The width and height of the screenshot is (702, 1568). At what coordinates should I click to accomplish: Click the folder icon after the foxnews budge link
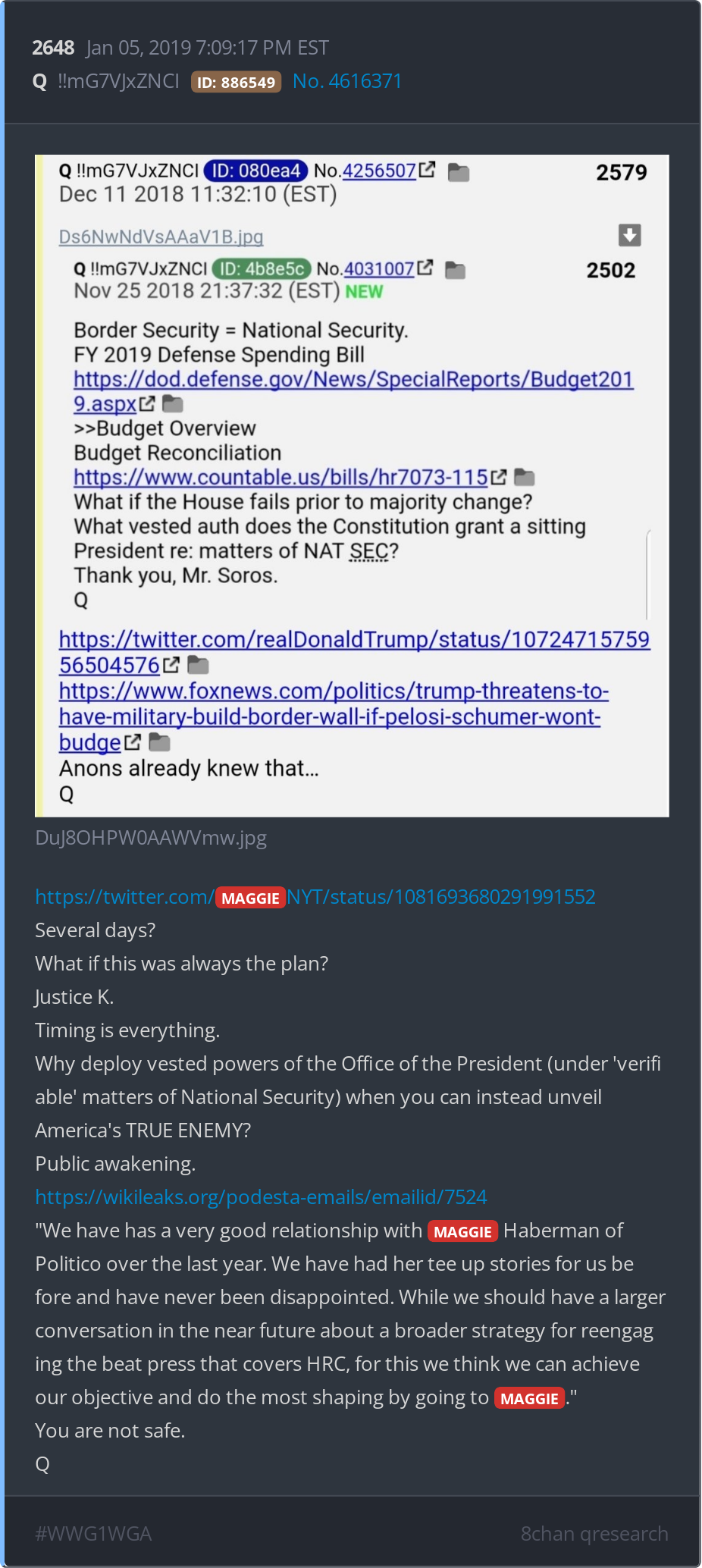click(x=159, y=742)
